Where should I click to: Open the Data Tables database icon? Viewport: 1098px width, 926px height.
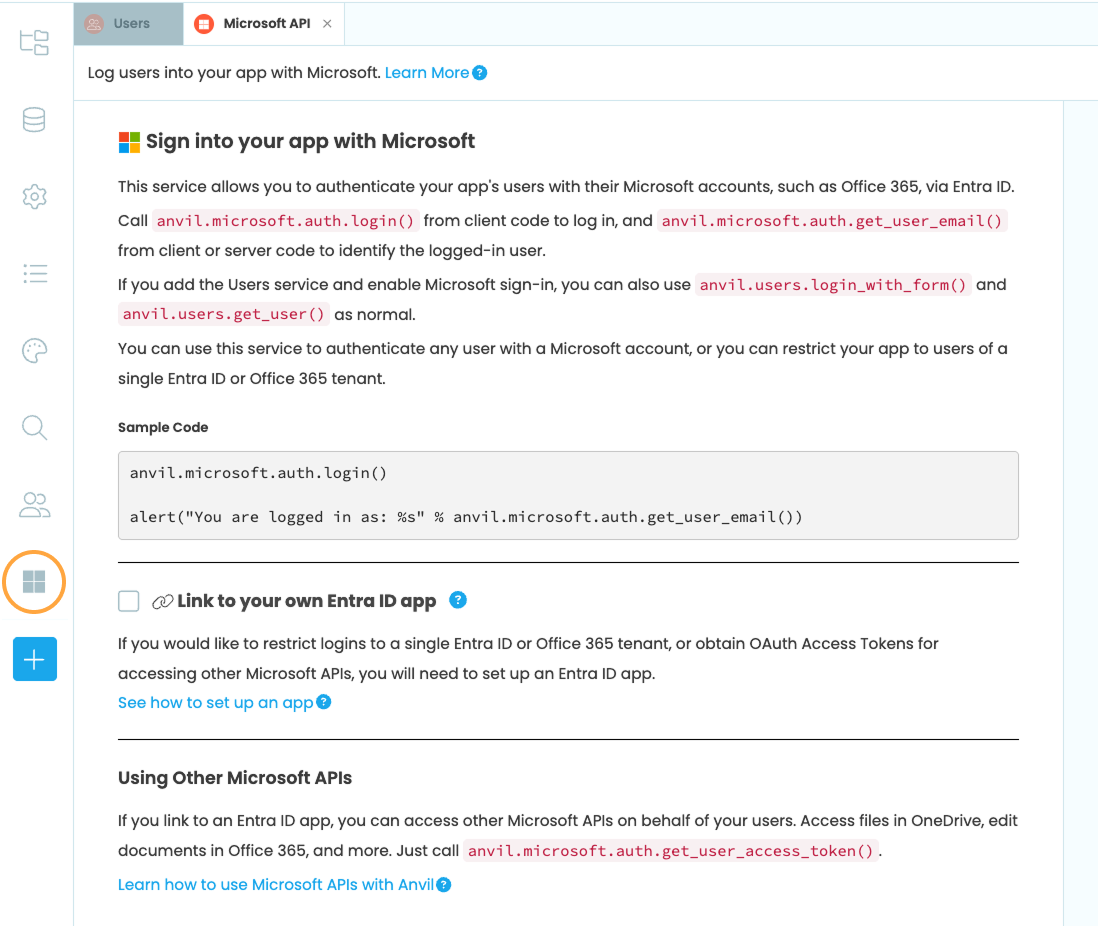[x=34, y=120]
